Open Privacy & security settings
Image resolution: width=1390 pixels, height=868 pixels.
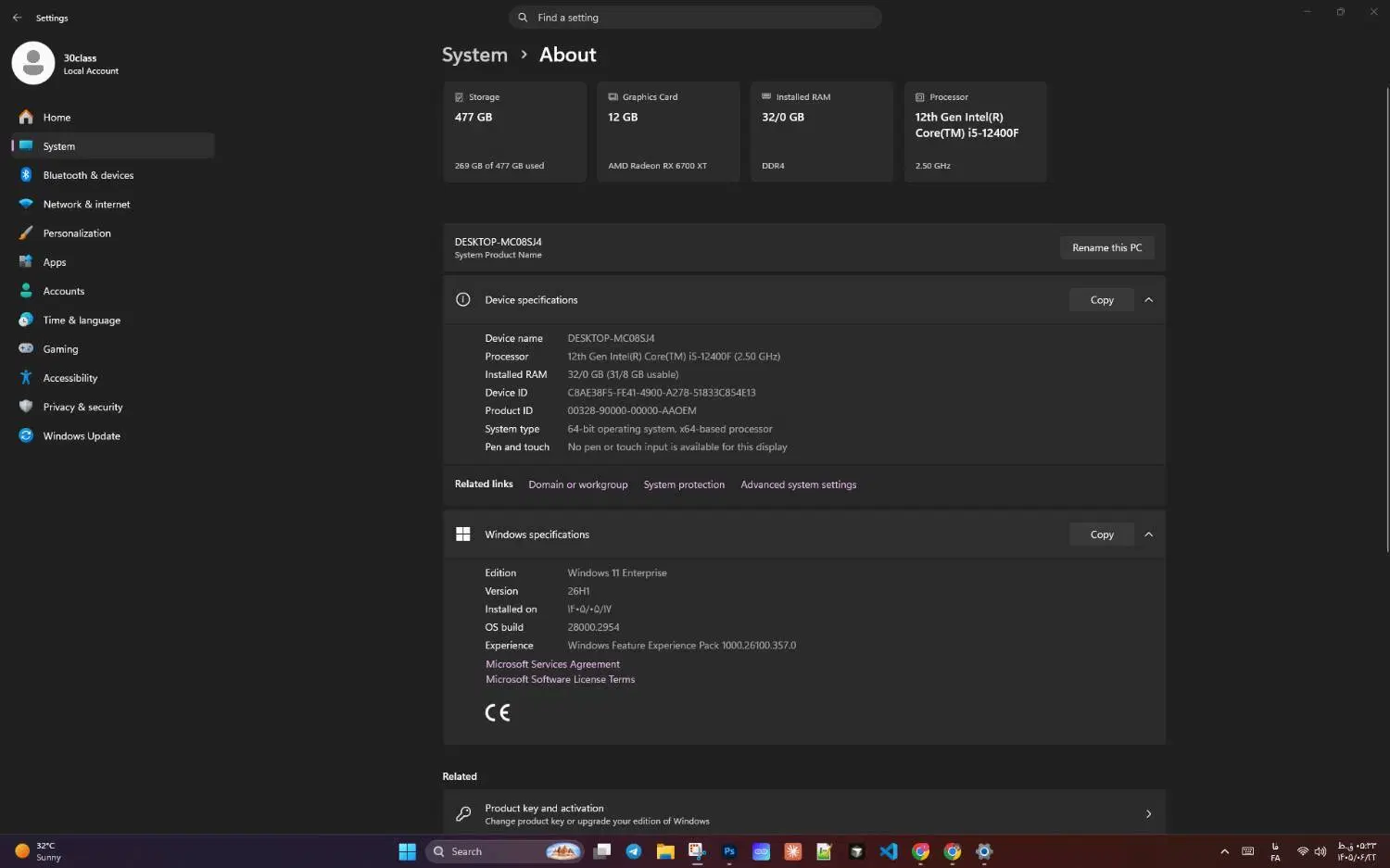[x=113, y=407]
